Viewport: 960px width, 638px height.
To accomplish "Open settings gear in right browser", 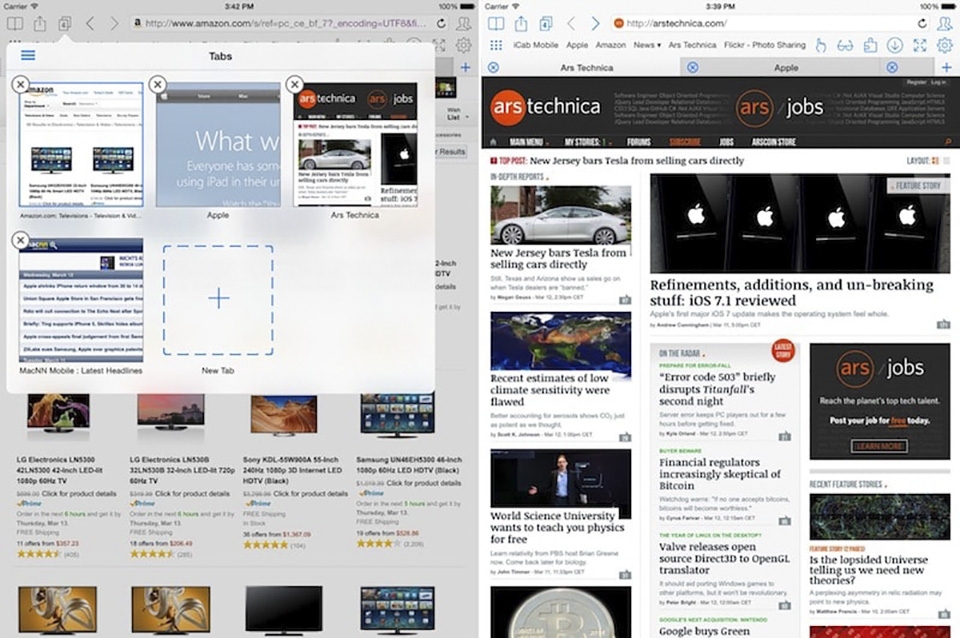I will click(x=945, y=45).
